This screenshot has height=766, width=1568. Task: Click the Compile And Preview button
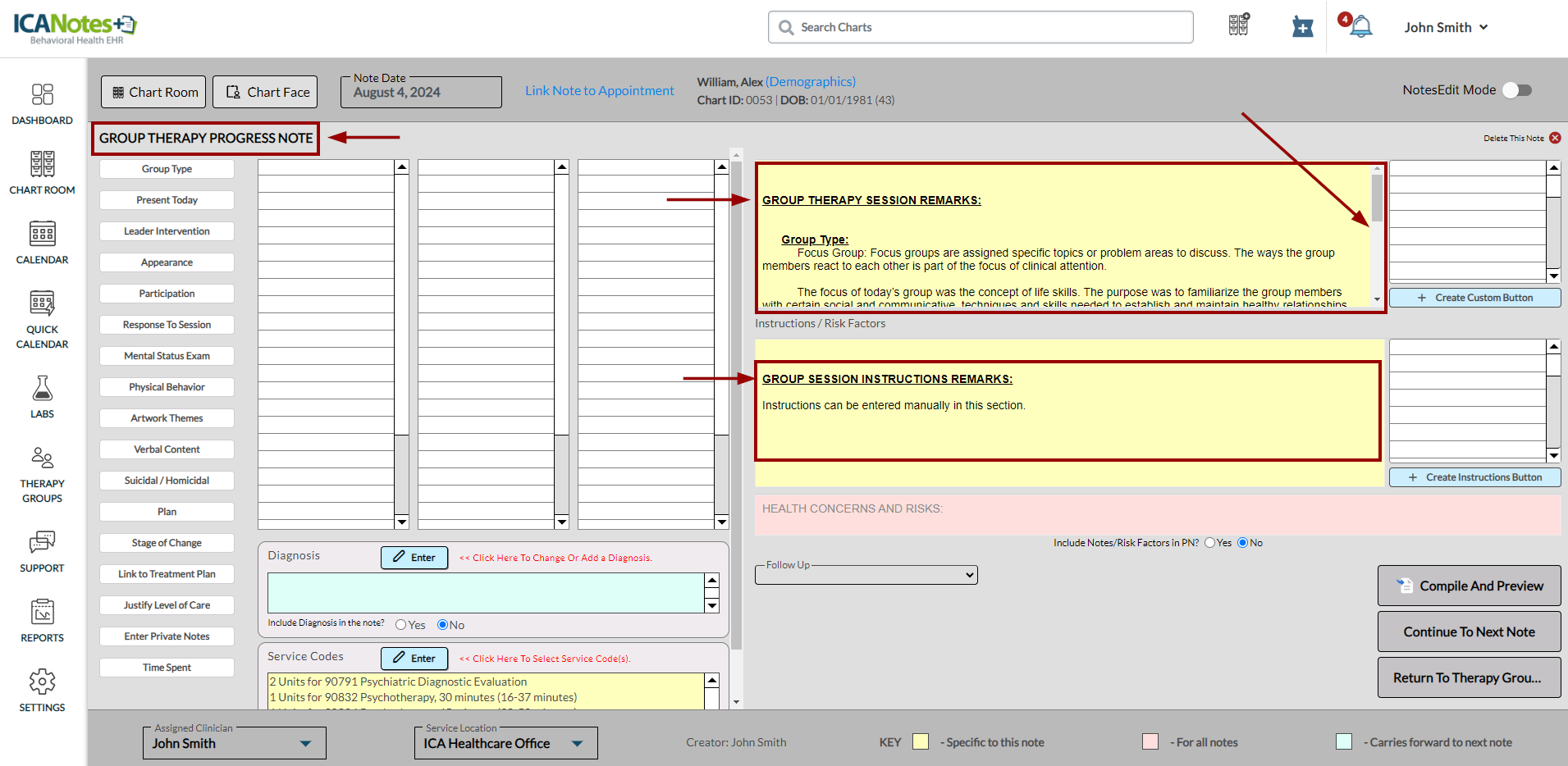click(x=1469, y=586)
